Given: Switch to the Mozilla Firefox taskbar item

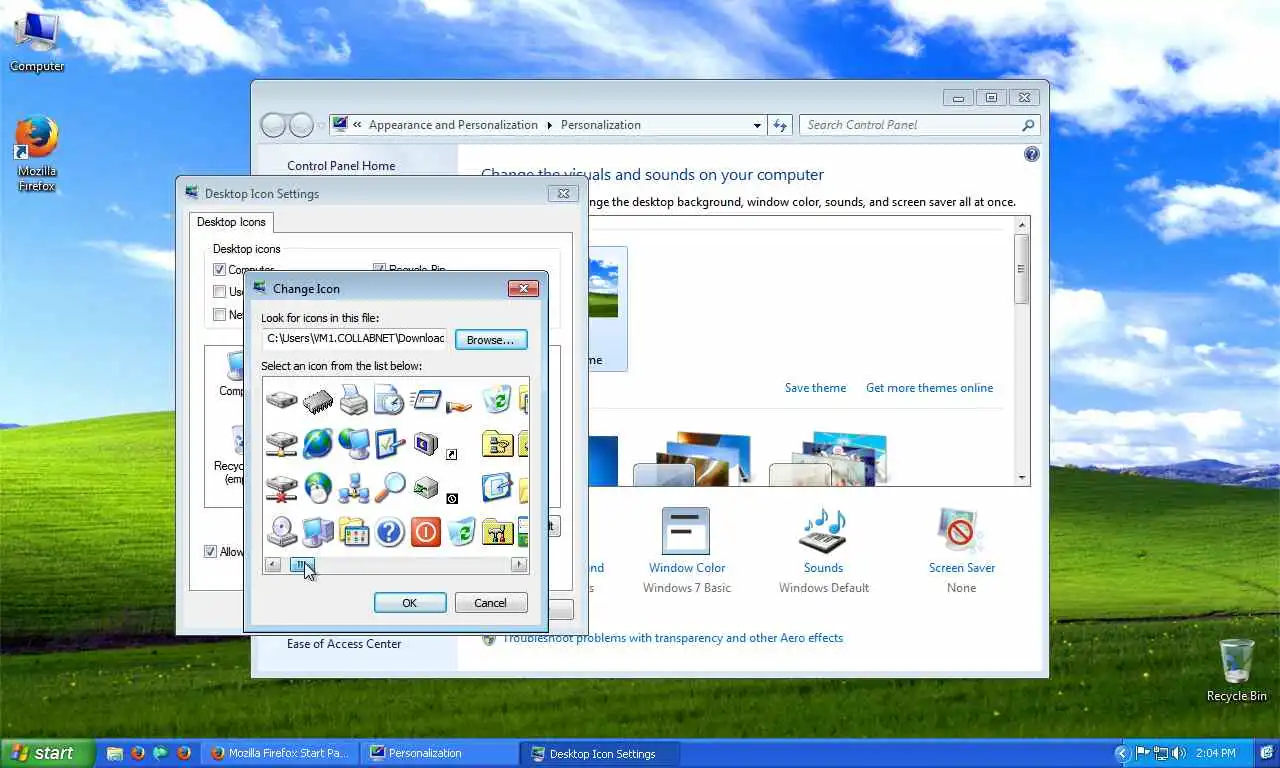Looking at the screenshot, I should [x=281, y=753].
